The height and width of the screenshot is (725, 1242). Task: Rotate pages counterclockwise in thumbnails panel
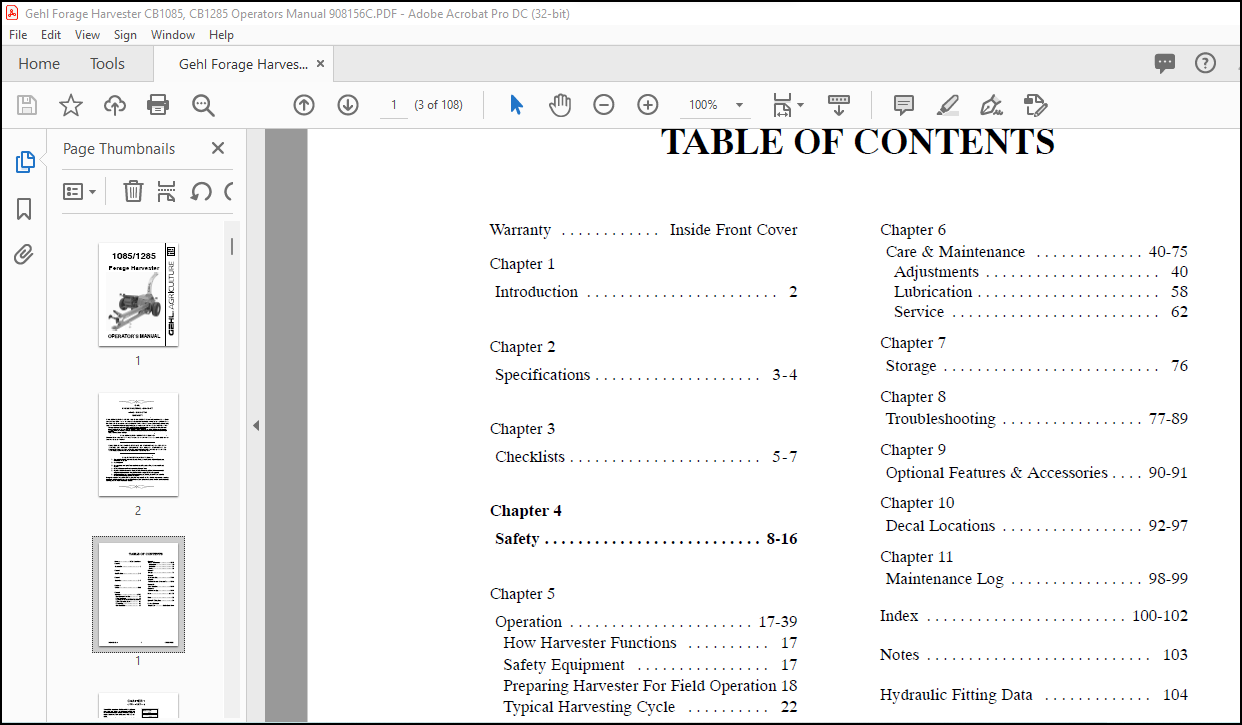(201, 191)
